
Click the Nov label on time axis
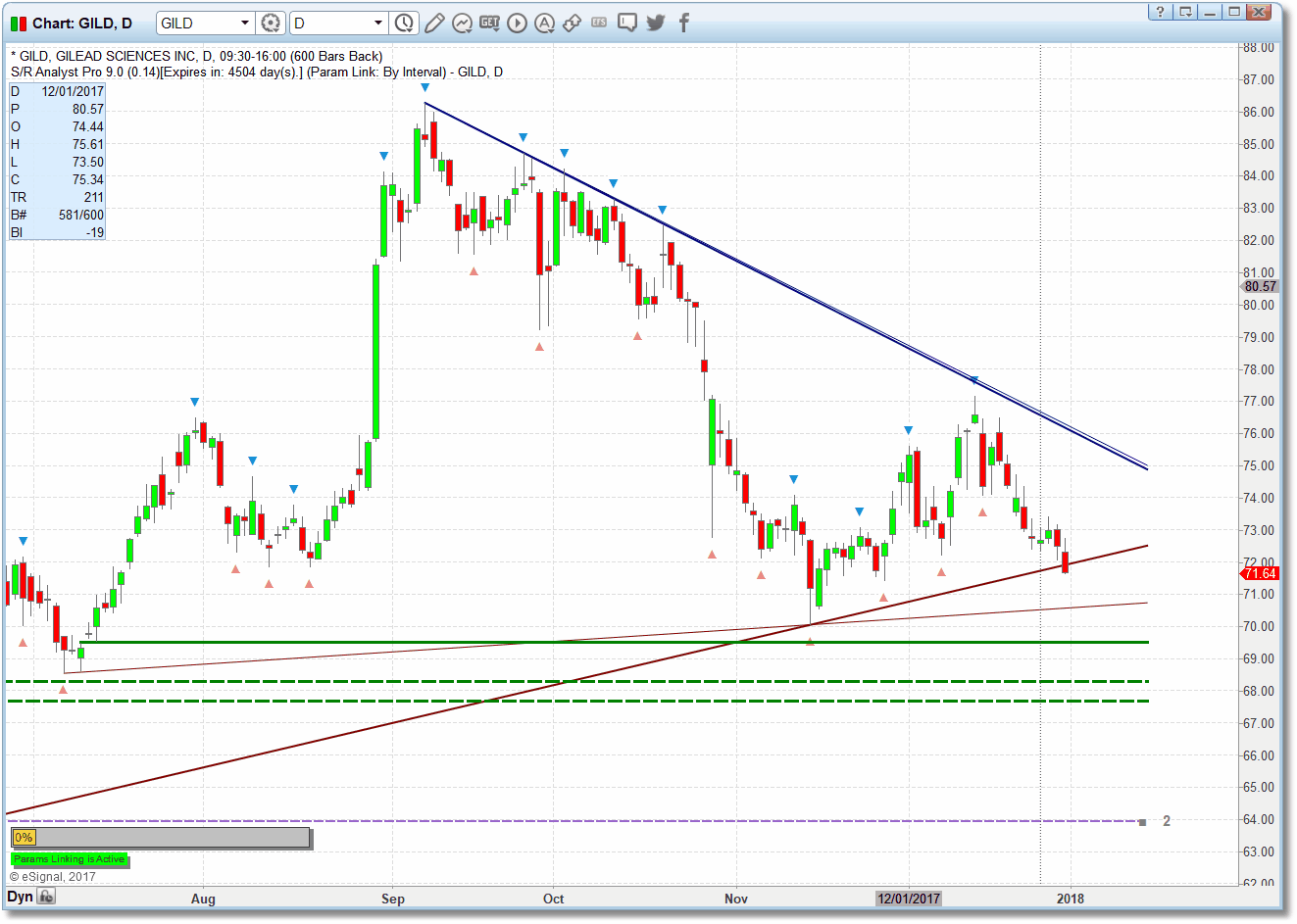[736, 899]
